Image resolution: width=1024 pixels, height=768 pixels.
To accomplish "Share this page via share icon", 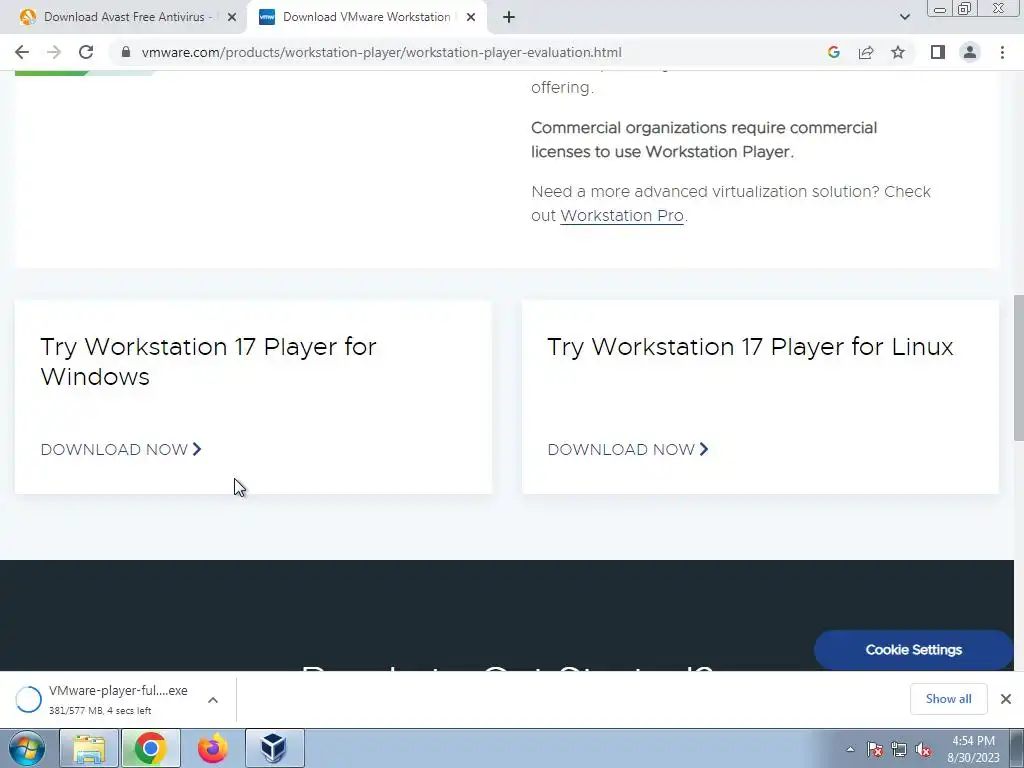I will click(866, 52).
